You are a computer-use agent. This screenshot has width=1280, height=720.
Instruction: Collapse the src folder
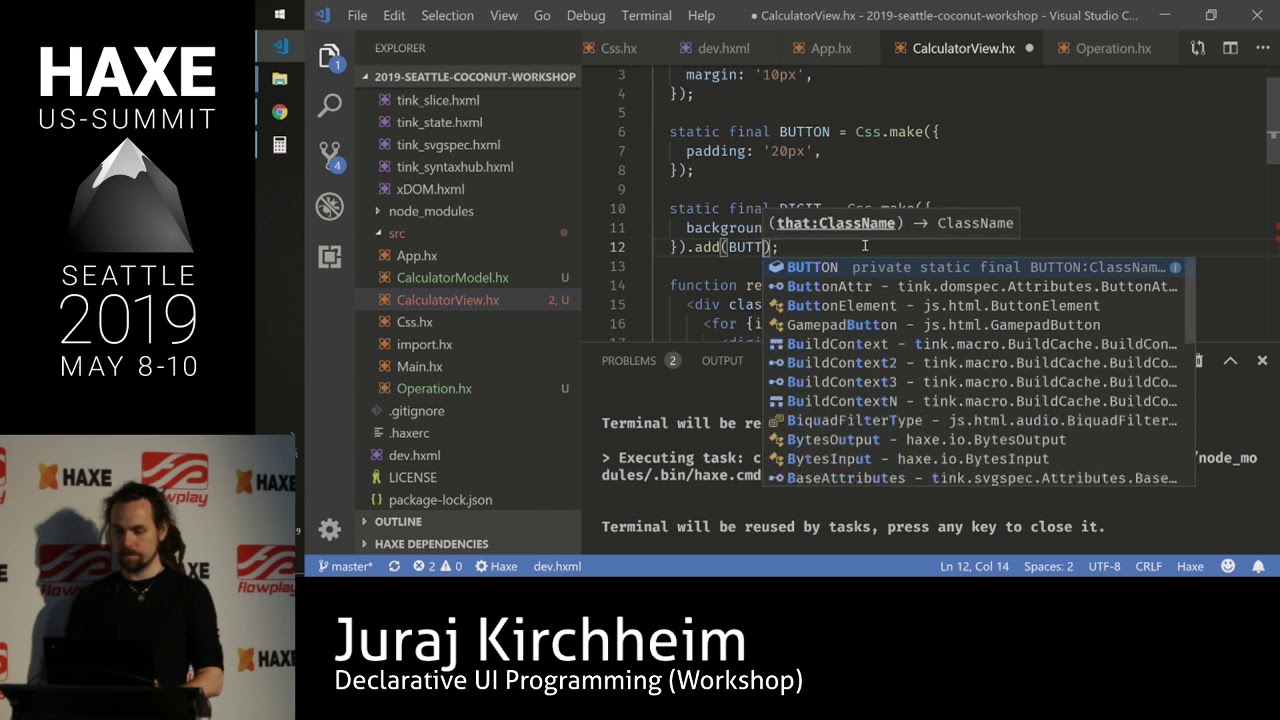coord(397,233)
